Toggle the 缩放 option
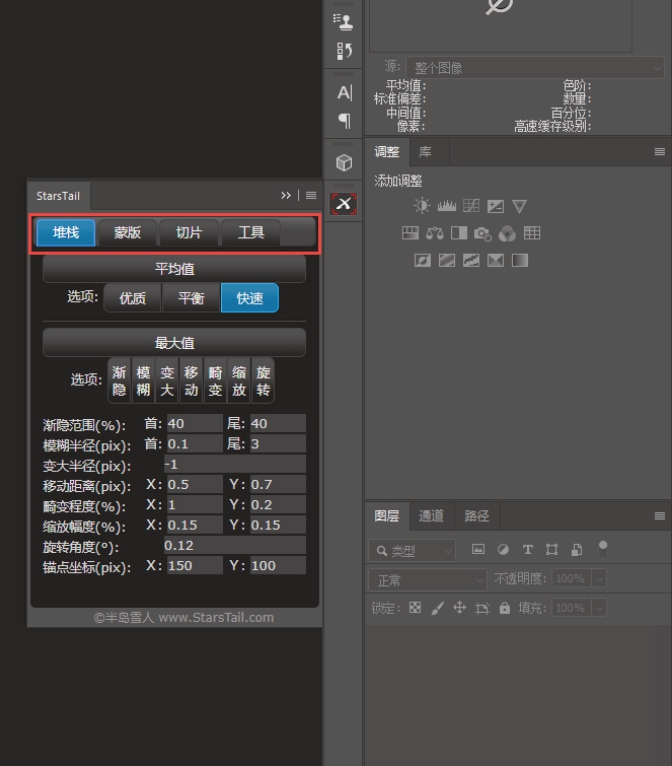 [239, 381]
